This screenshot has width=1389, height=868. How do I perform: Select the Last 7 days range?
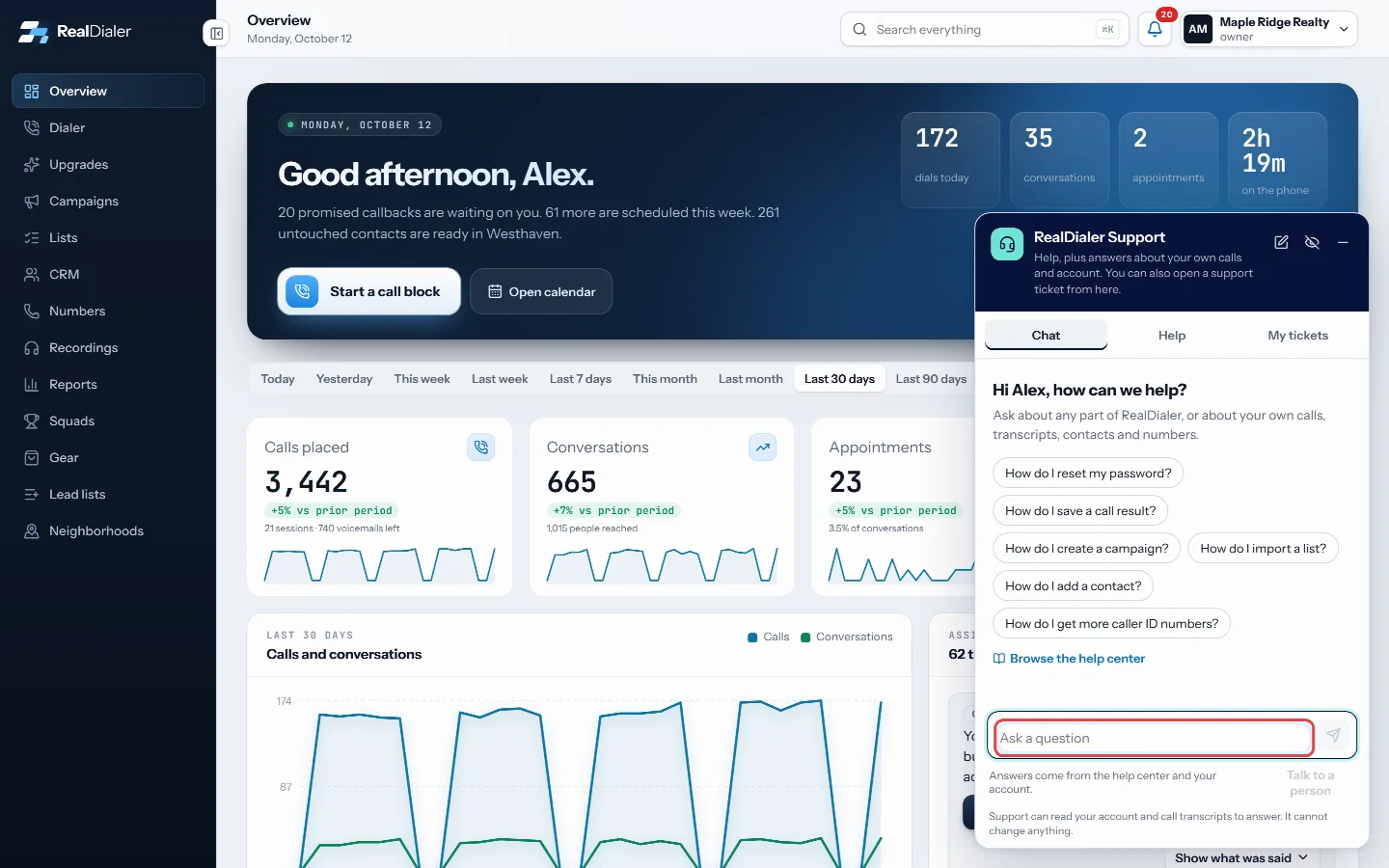click(x=581, y=379)
